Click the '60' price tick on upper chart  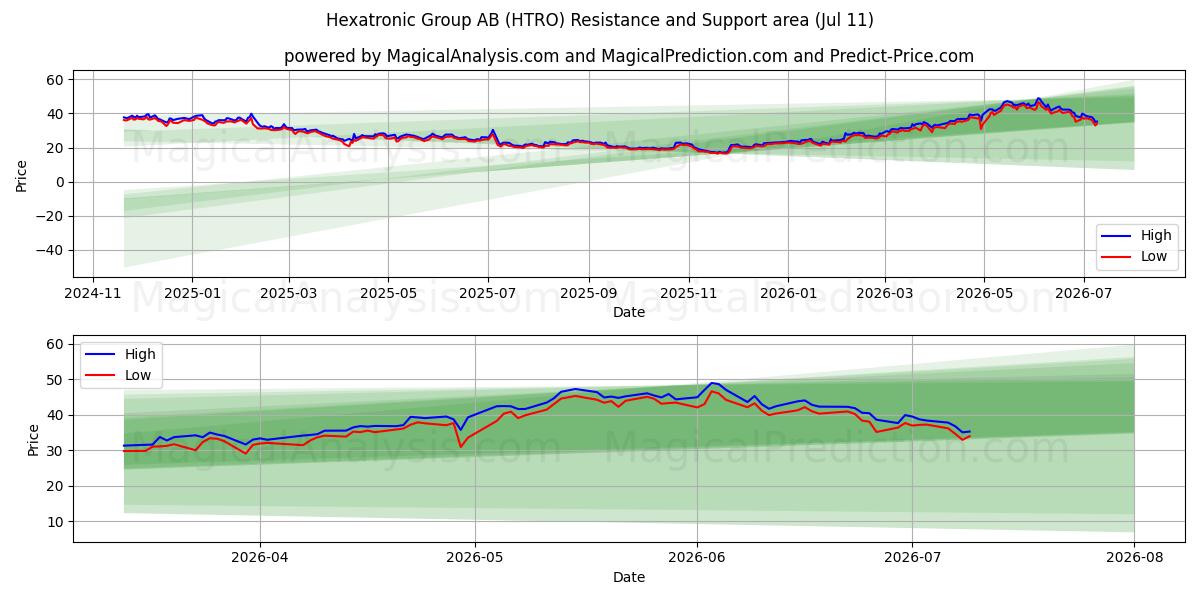point(56,80)
